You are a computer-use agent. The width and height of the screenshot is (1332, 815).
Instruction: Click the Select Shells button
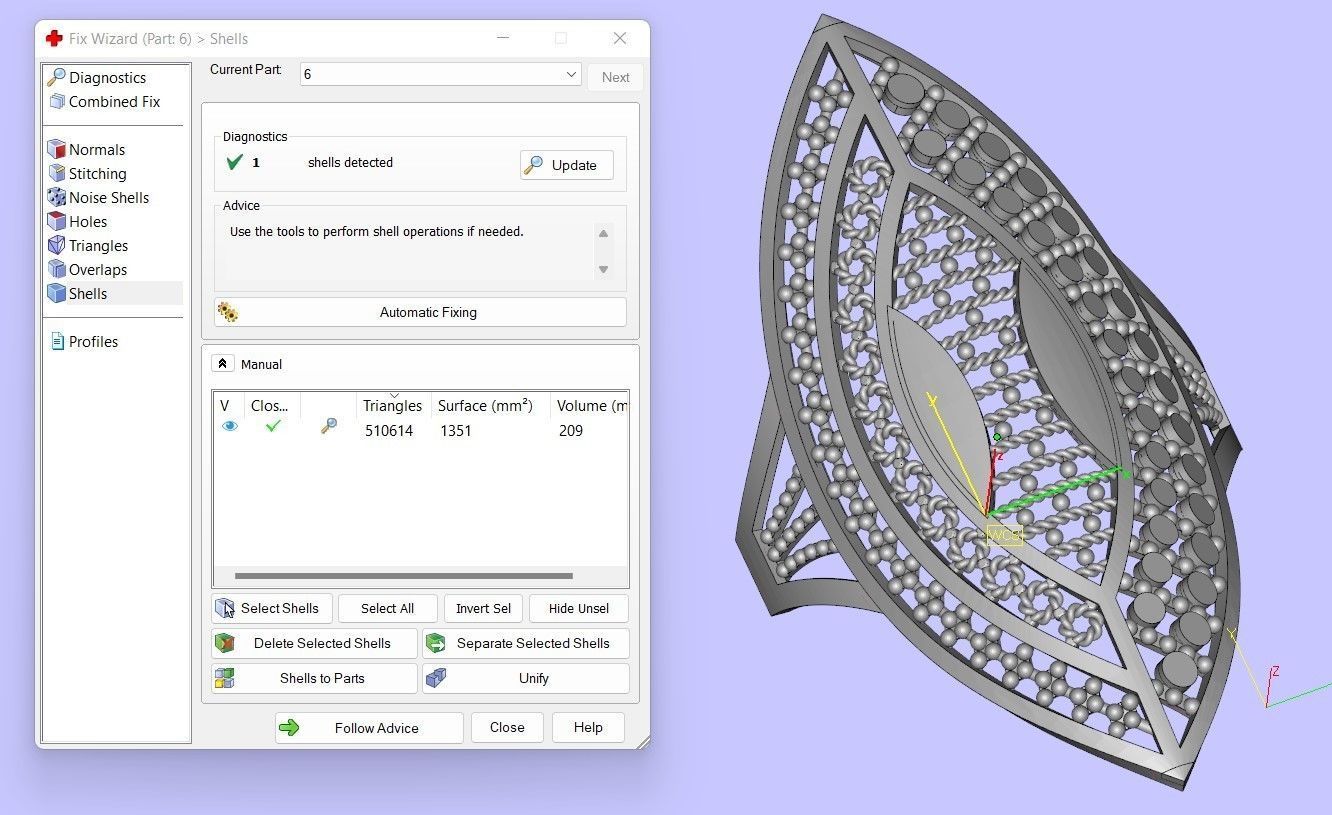pos(272,608)
